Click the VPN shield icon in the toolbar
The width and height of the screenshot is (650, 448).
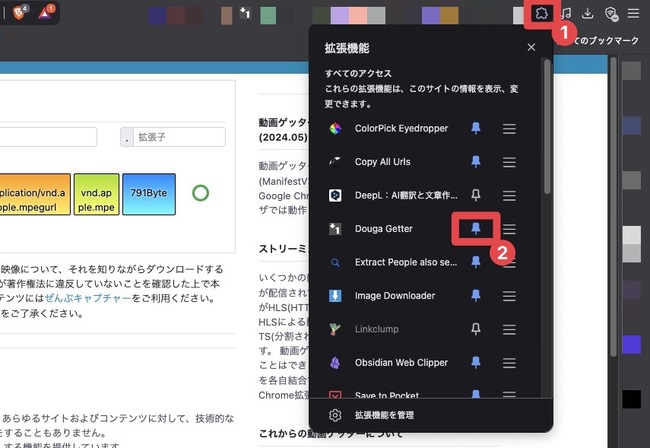click(x=611, y=14)
